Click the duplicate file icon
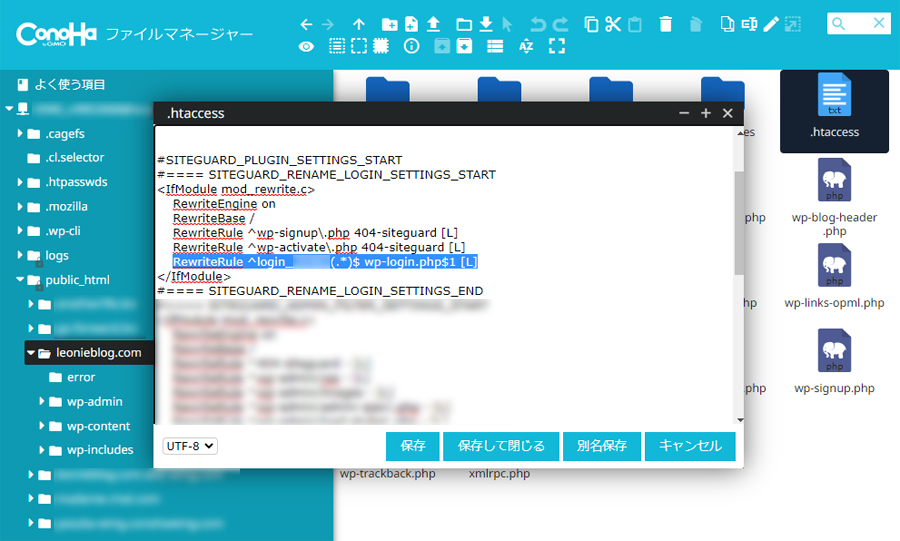Viewport: 900px width, 541px height. coord(727,24)
